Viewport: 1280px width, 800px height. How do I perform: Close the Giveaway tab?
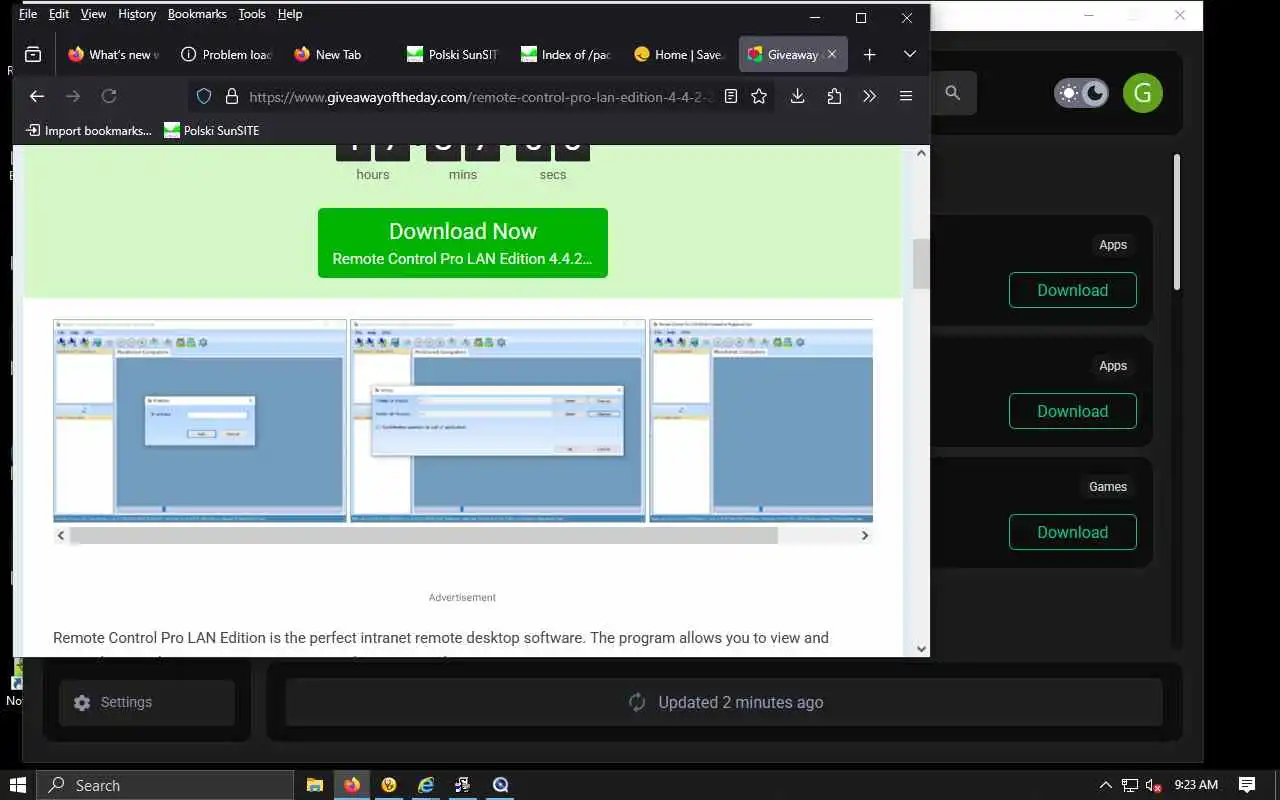[x=831, y=55]
